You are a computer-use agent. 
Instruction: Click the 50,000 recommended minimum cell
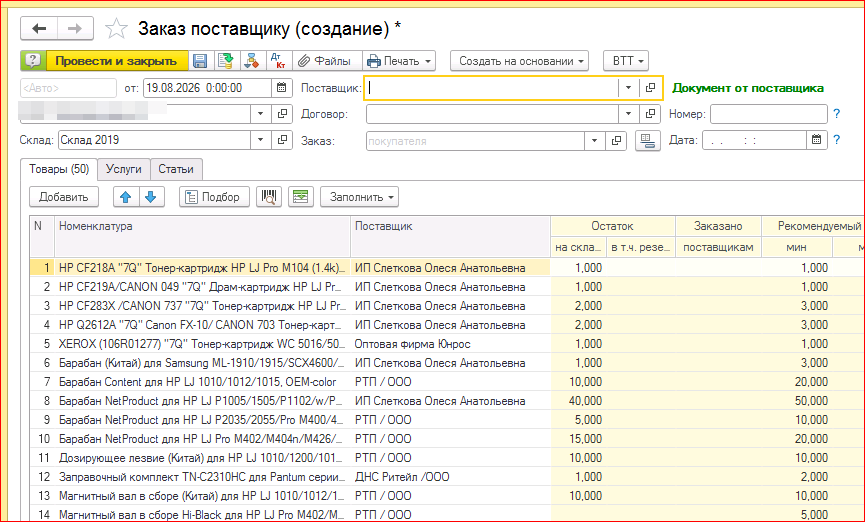pyautogui.click(x=797, y=401)
